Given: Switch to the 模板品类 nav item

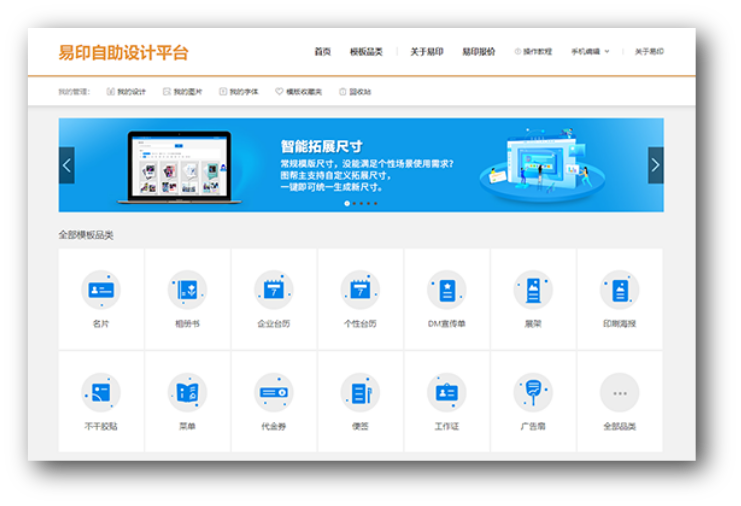Looking at the screenshot, I should click(x=366, y=52).
